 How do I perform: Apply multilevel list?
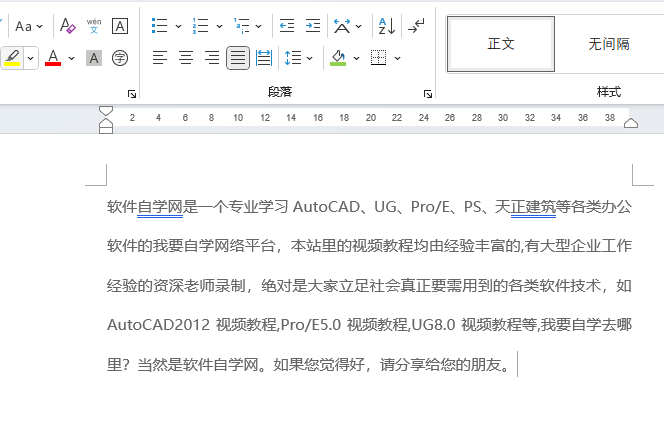tap(241, 26)
